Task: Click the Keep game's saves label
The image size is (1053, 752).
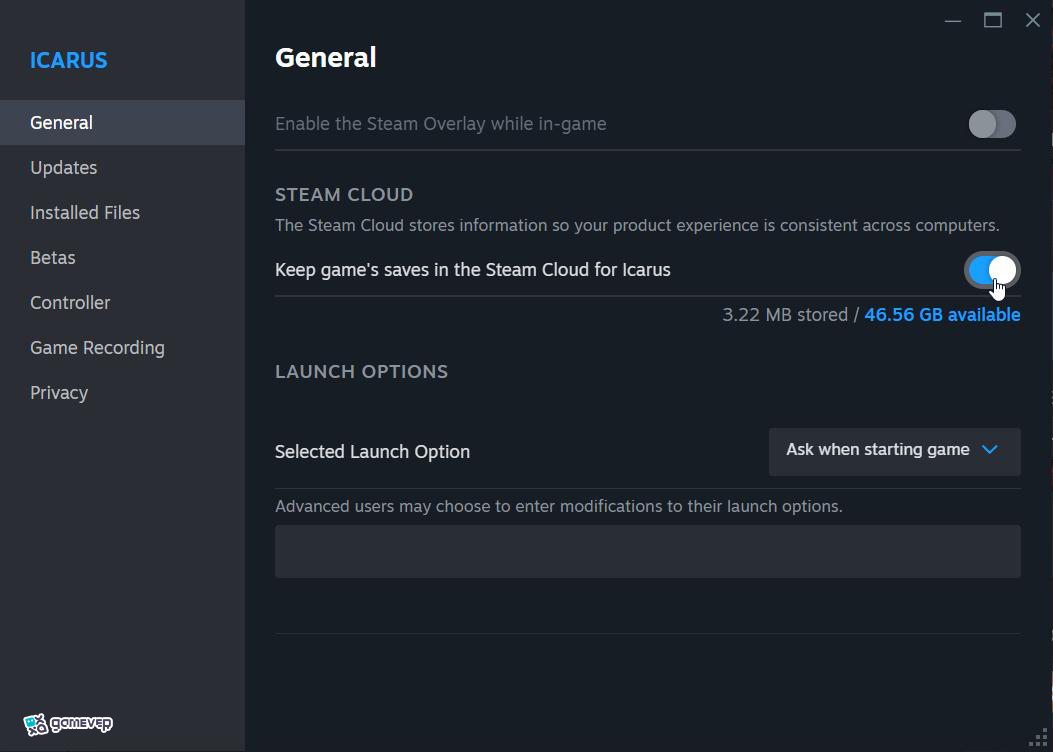Action: pos(473,270)
